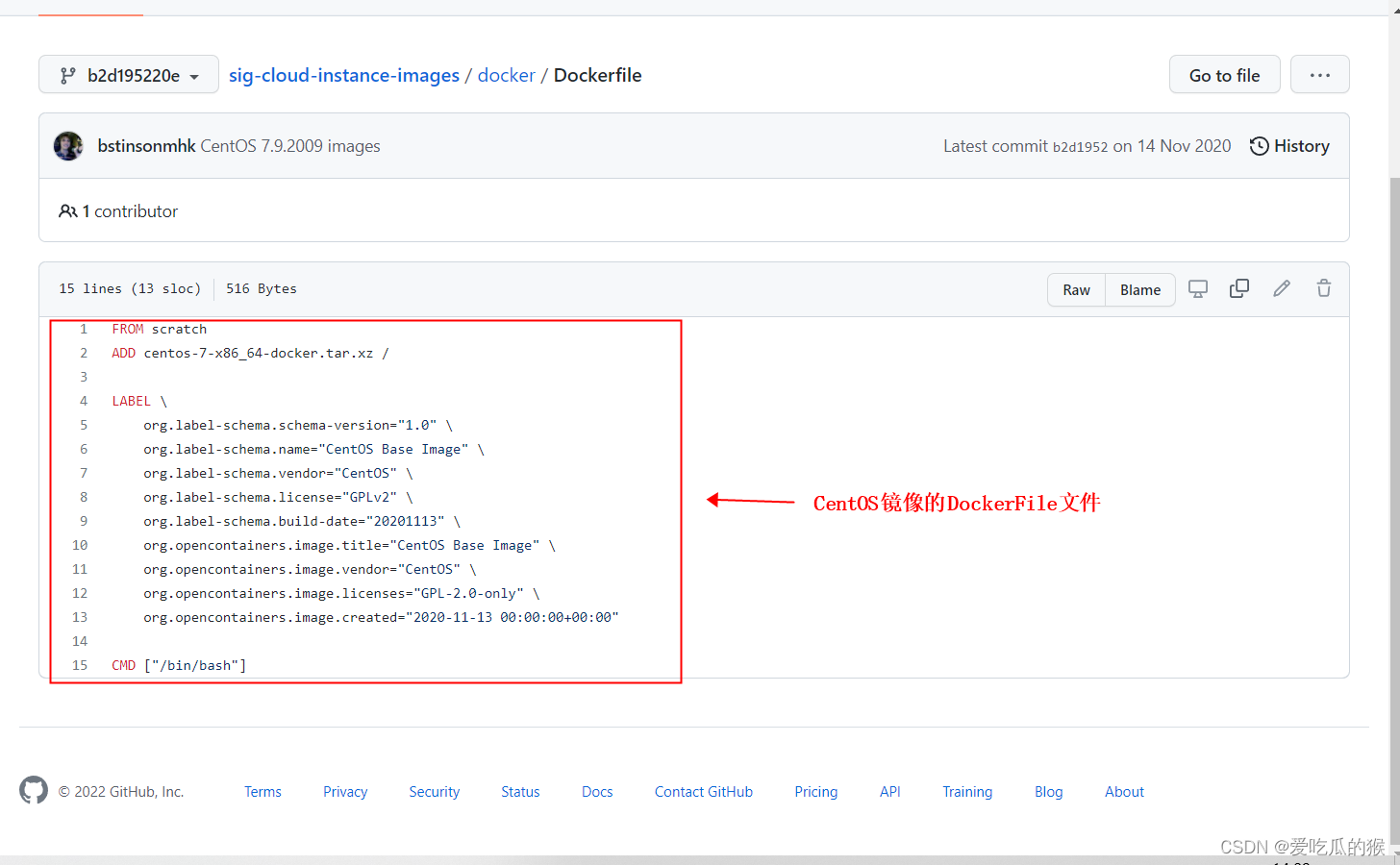The image size is (1400, 865).
Task: Select line number 1 of the Dockerfile
Action: click(x=84, y=329)
